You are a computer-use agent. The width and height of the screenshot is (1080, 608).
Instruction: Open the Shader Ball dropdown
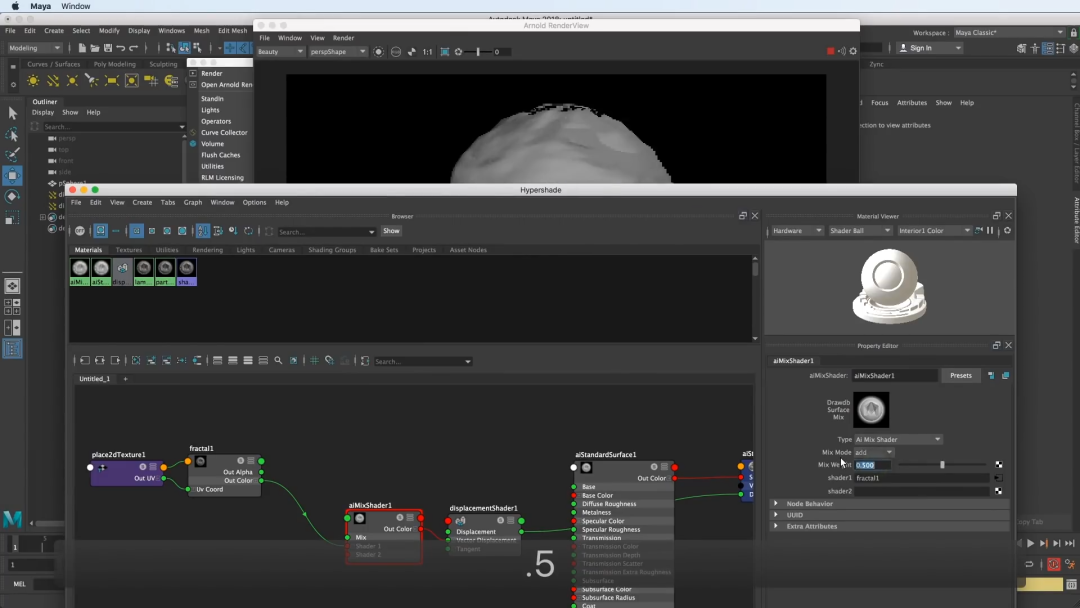860,231
